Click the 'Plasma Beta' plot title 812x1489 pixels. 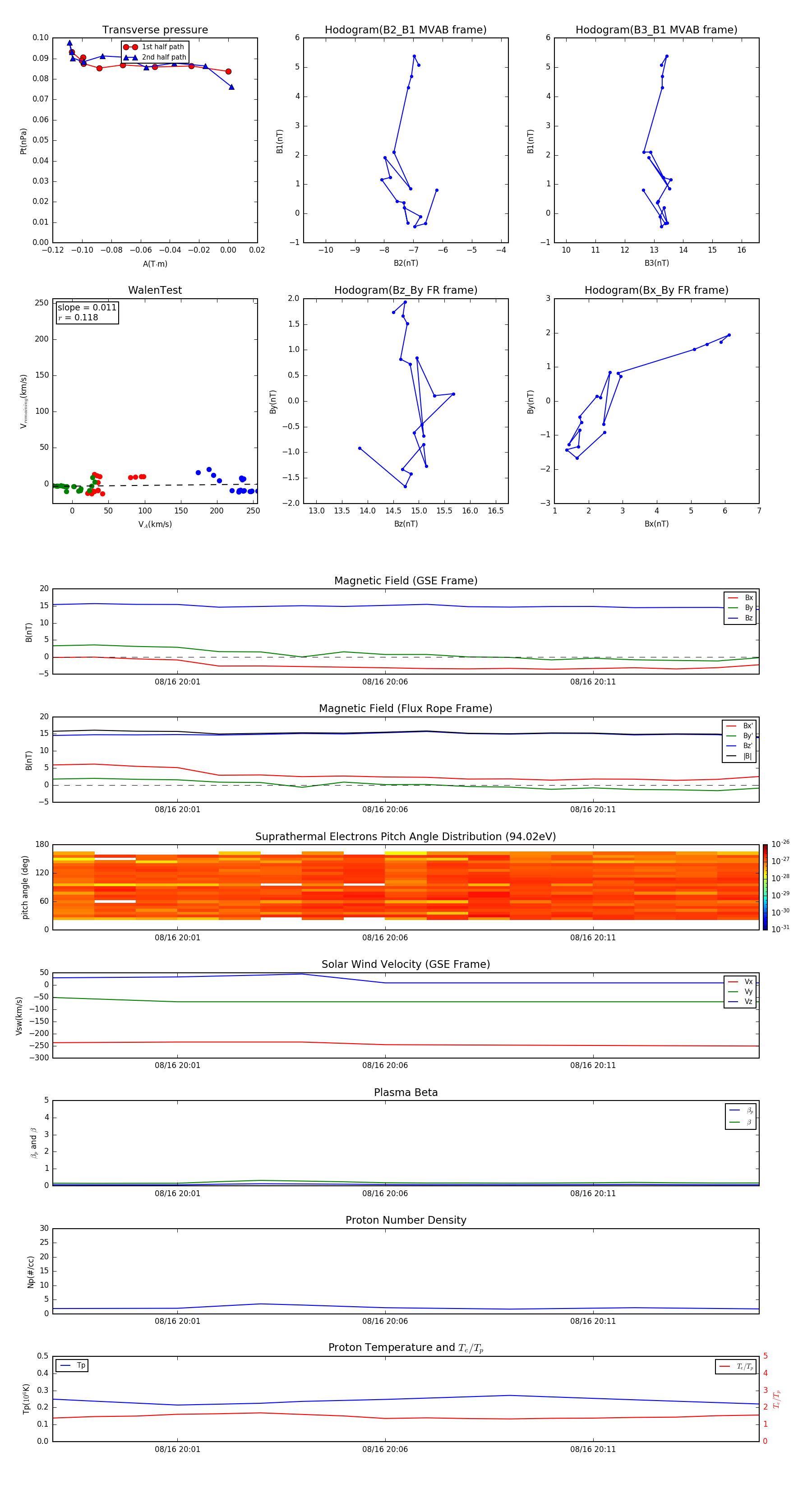tap(406, 1093)
